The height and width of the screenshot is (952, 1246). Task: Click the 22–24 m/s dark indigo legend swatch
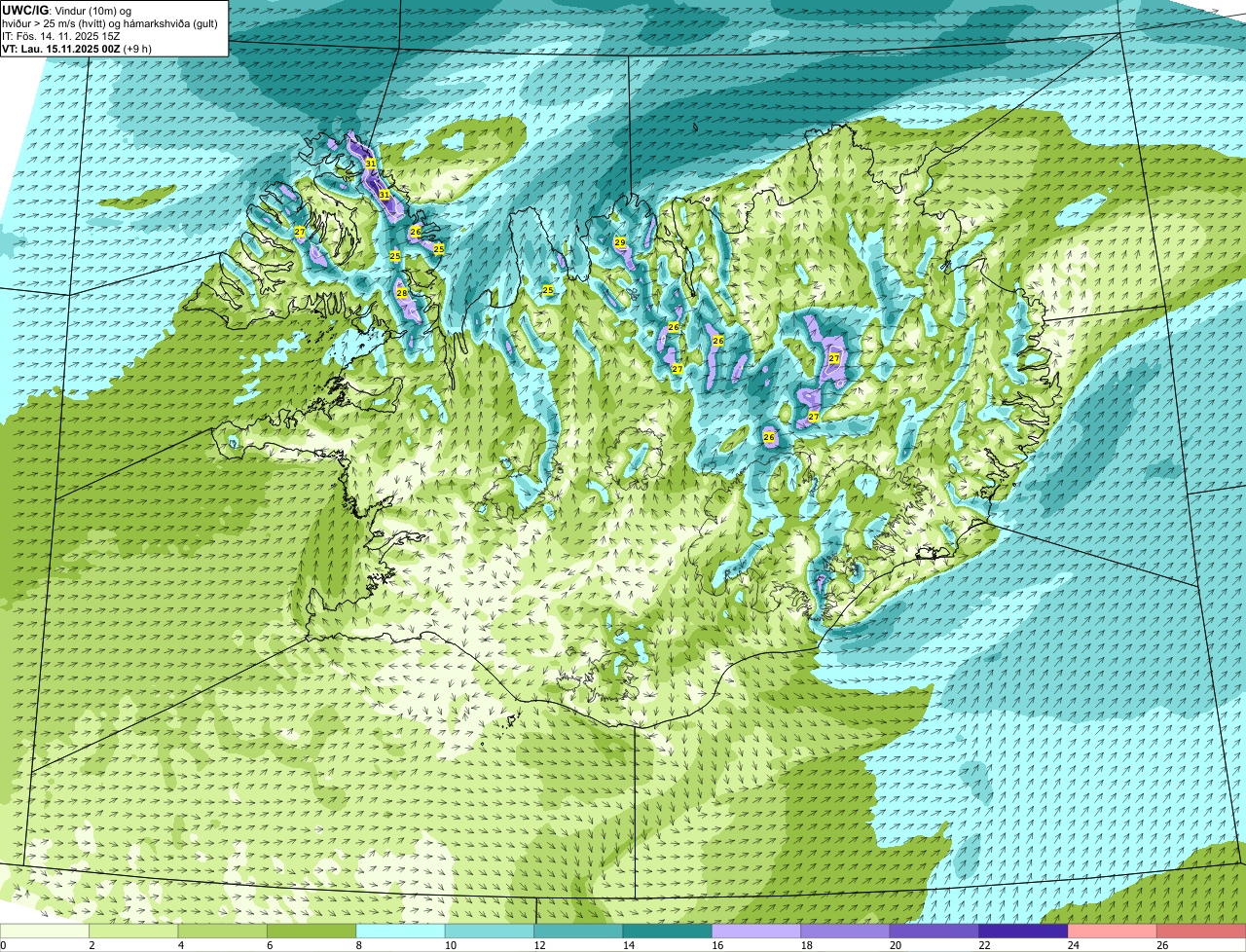tap(1023, 932)
